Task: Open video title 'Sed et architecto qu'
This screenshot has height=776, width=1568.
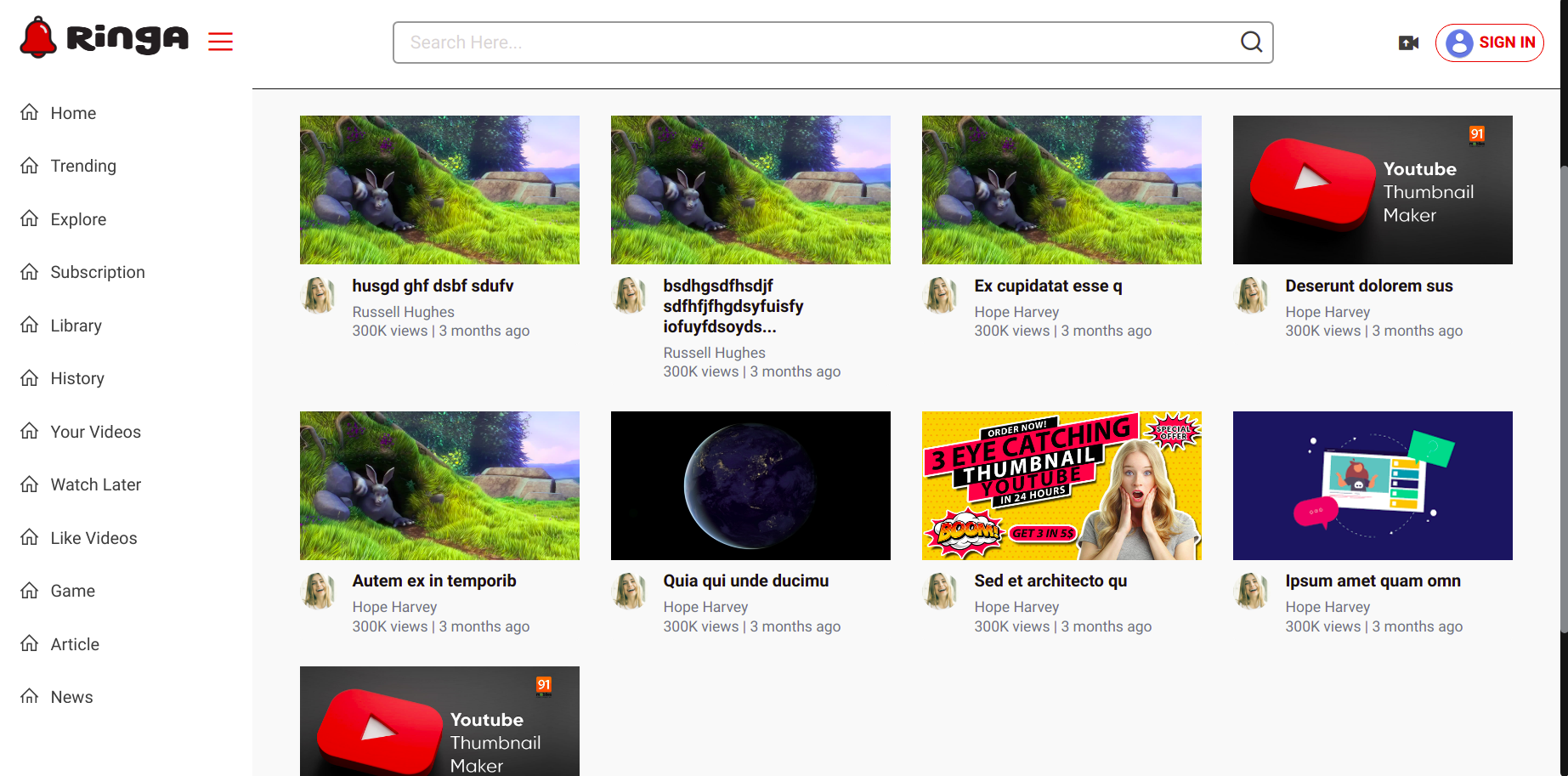Action: (x=1050, y=581)
